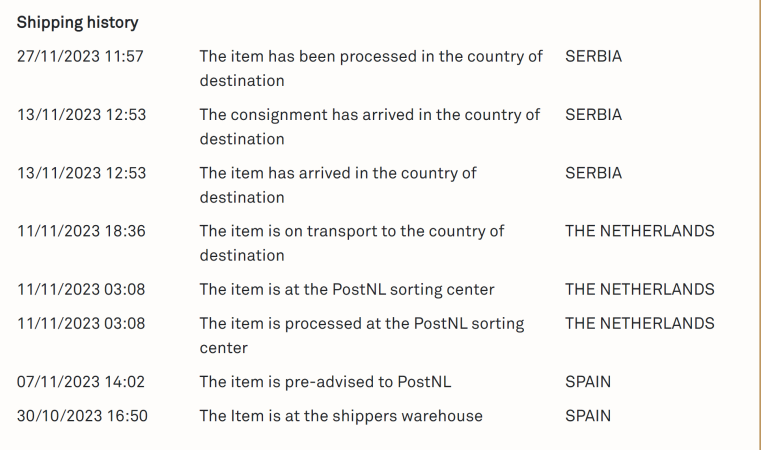This screenshot has height=450, width=761.
Task: Select the 27/11/2023 11:57 timestamp
Action: pyautogui.click(x=80, y=56)
